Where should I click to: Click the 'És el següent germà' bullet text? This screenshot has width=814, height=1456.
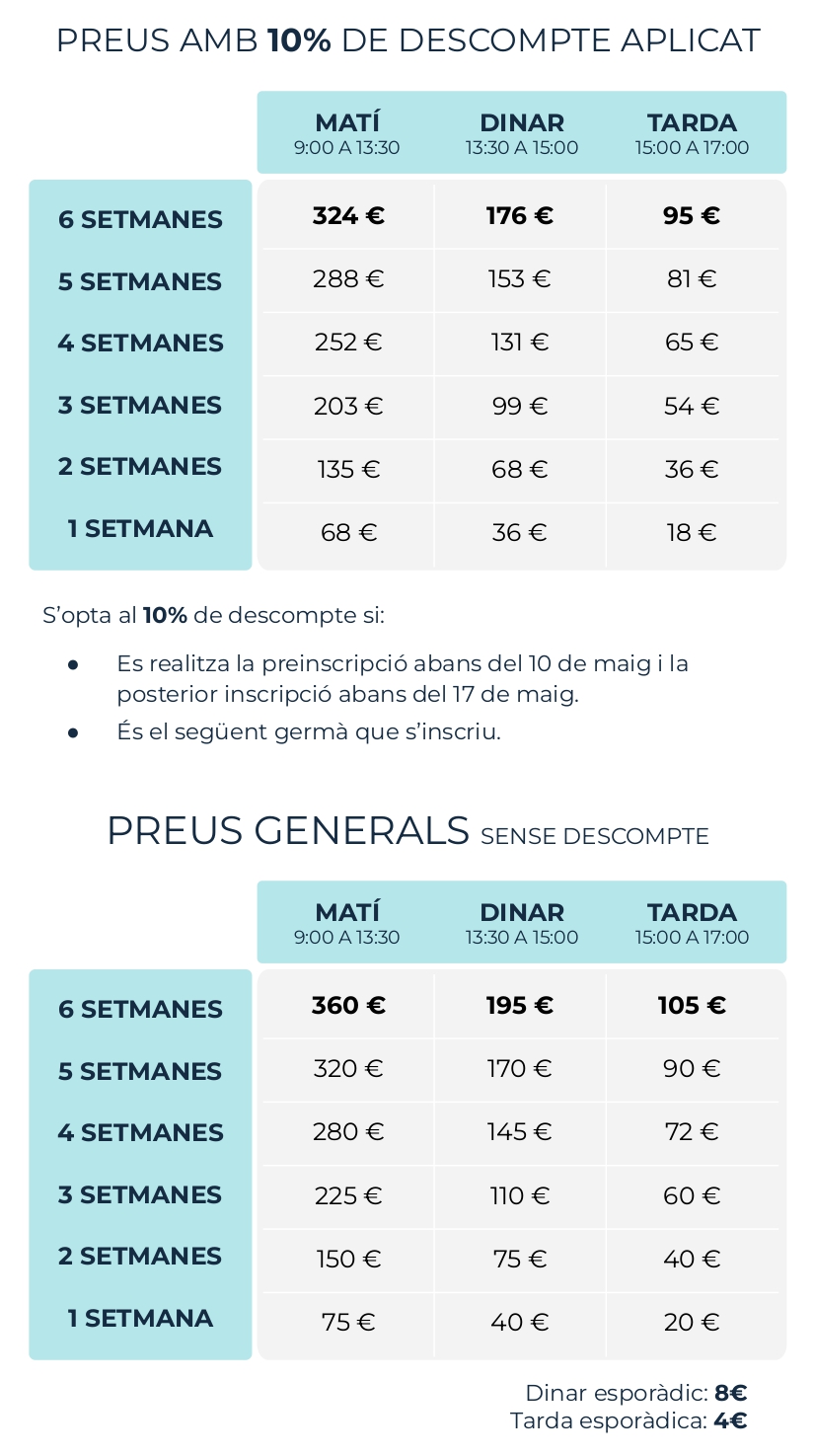point(308,732)
